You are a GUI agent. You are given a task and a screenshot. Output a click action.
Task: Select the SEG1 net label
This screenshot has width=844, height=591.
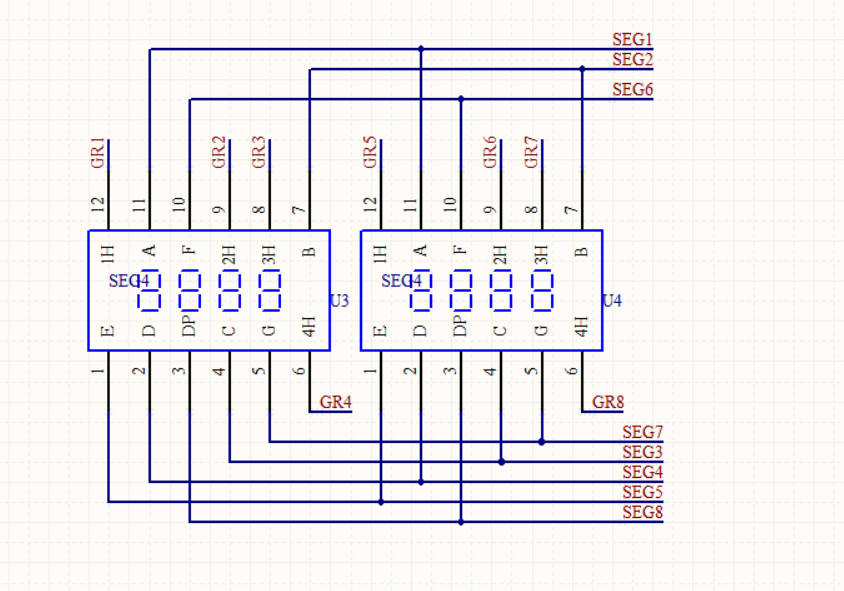point(632,39)
